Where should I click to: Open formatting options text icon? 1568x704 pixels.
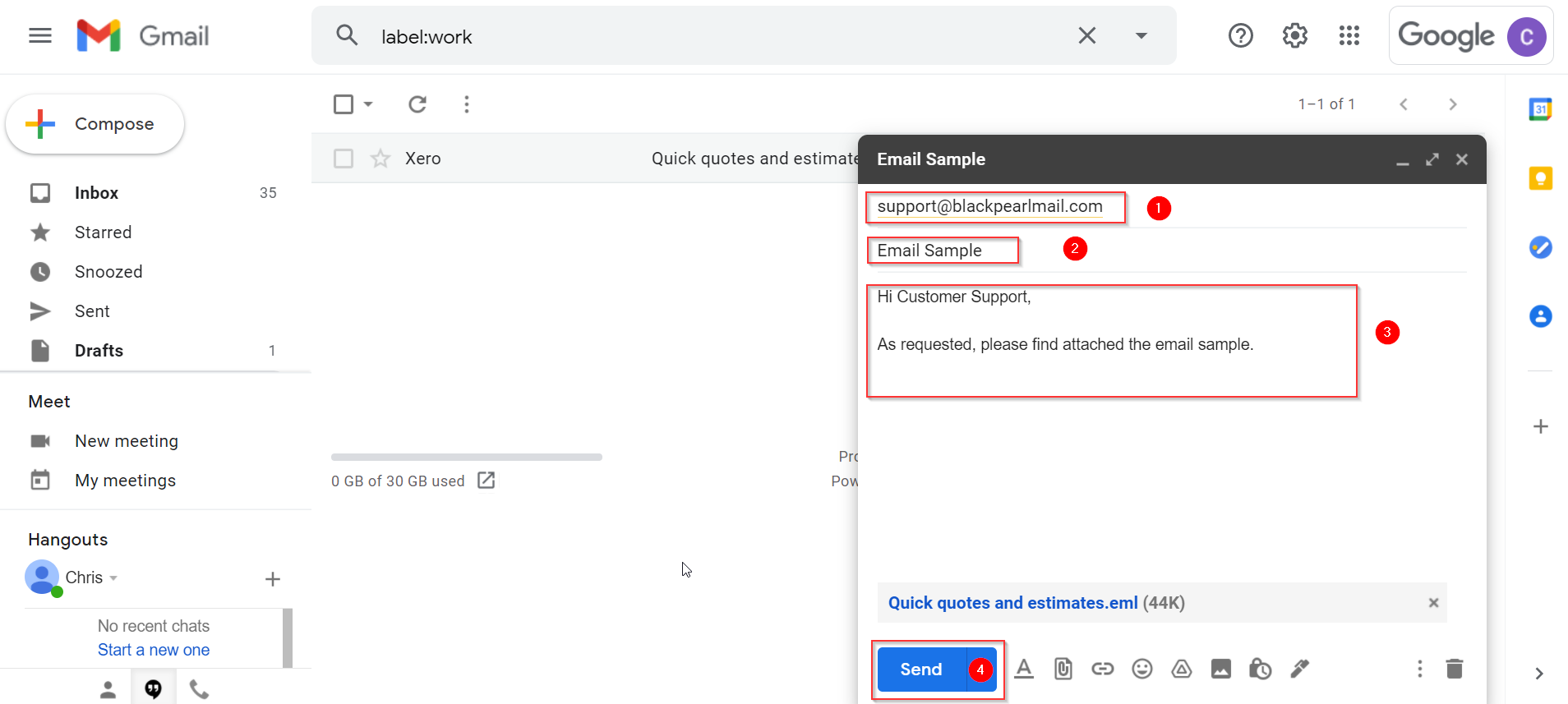tap(1023, 669)
